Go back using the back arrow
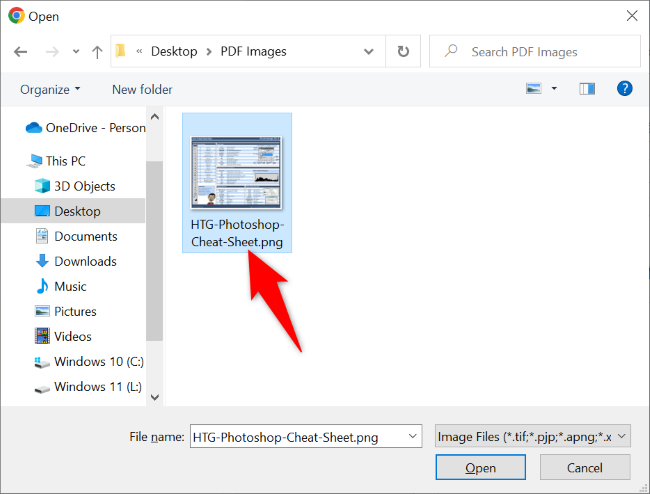Viewport: 650px width, 494px height. click(x=20, y=52)
